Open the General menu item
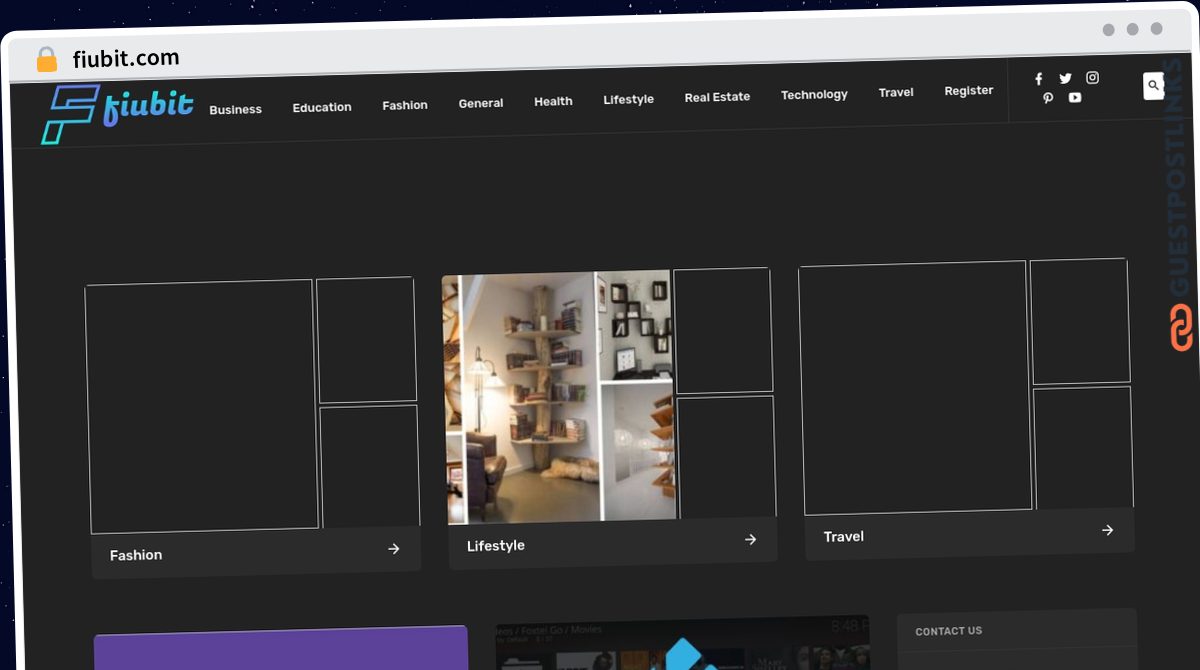Viewport: 1200px width, 670px height. pyautogui.click(x=481, y=103)
